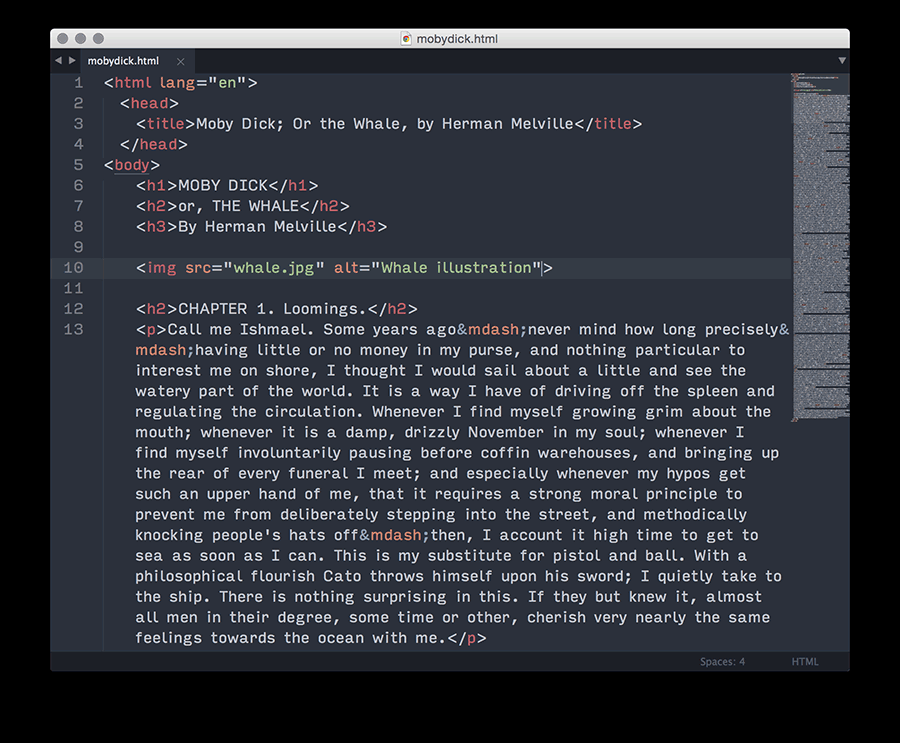900x743 pixels.
Task: Click "Cato" in the paragraph
Action: [342, 576]
